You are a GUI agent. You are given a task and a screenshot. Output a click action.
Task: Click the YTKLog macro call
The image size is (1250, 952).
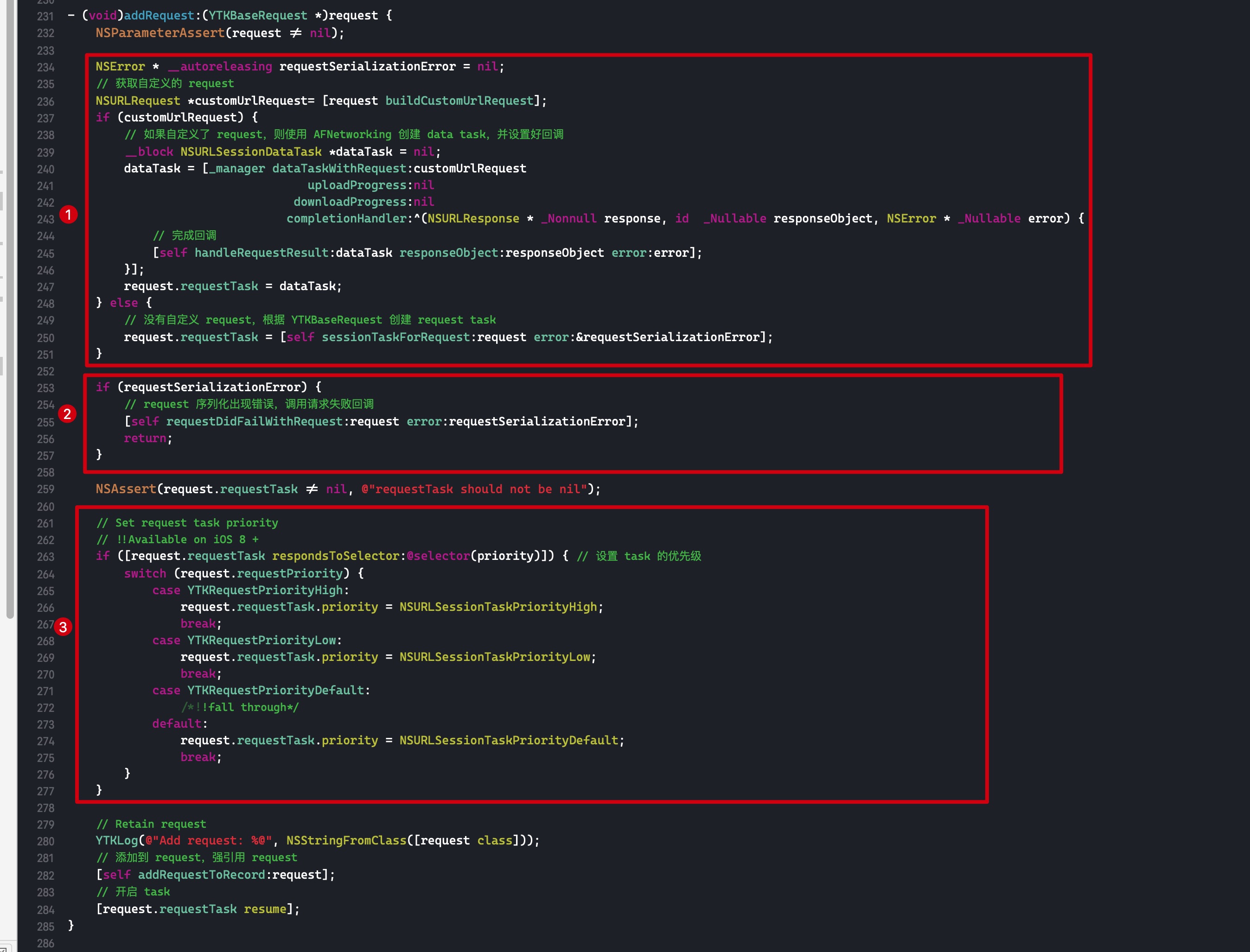click(x=117, y=840)
